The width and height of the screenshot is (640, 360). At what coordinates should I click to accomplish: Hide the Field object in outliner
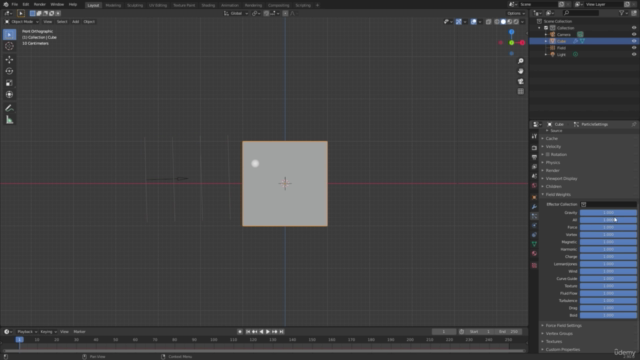click(x=633, y=48)
